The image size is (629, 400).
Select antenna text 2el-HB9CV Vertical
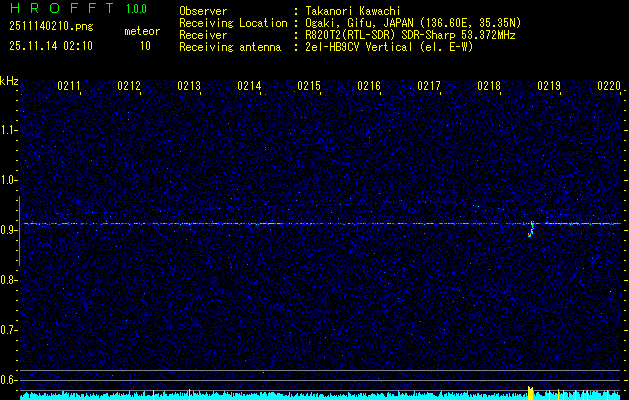359,47
